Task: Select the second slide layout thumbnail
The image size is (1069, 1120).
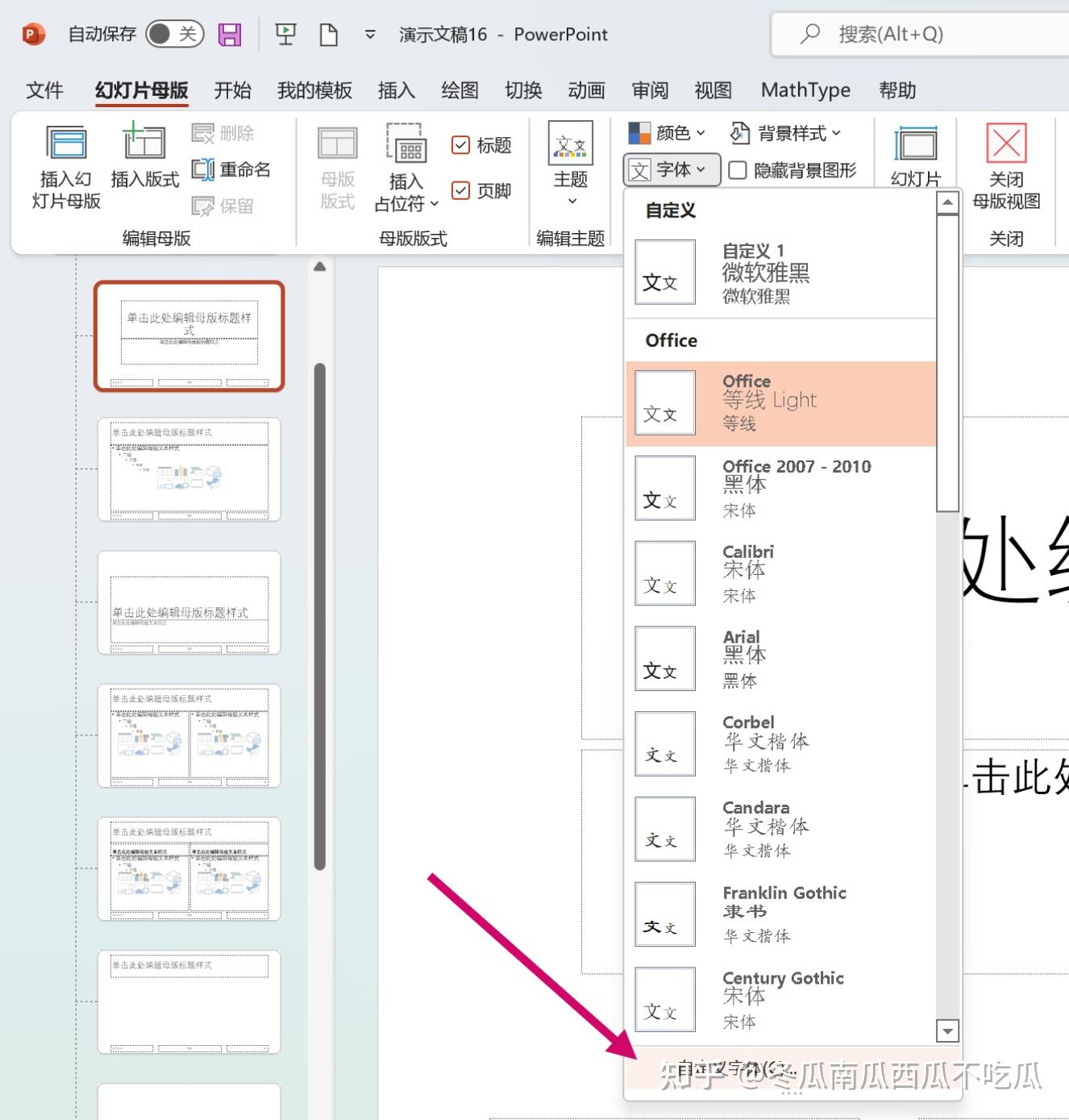Action: (x=188, y=471)
